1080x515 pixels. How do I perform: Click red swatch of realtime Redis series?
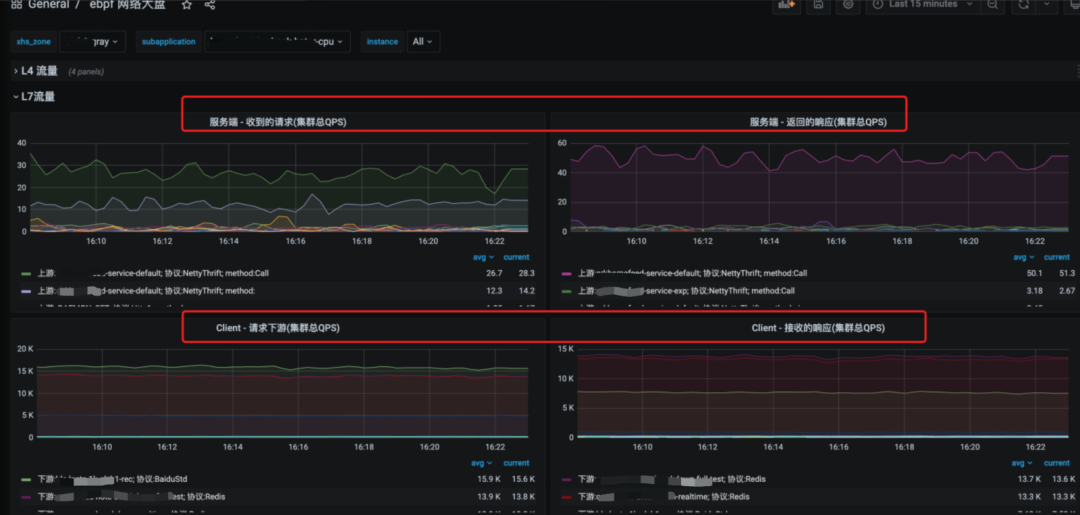pos(567,496)
